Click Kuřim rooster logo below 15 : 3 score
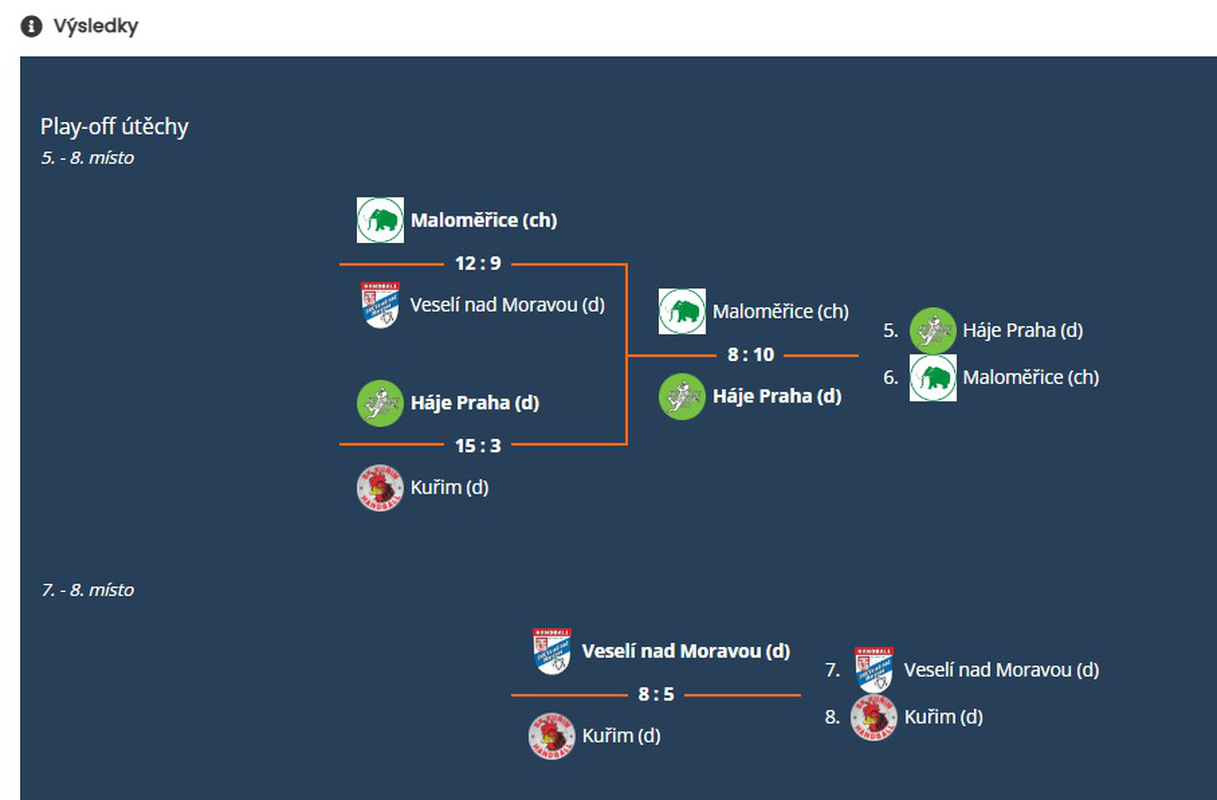Screen dimensions: 1217x800 (x=380, y=488)
